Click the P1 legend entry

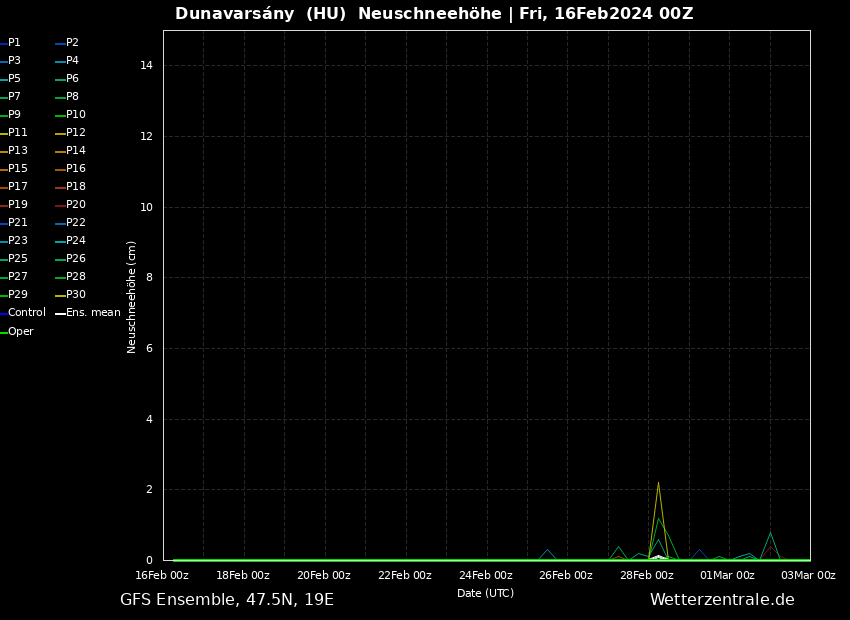14,43
